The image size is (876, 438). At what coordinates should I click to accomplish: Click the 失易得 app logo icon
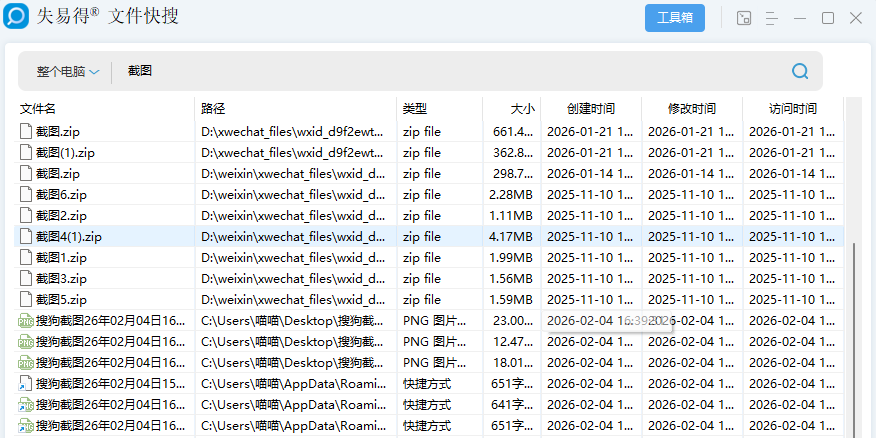(16, 18)
